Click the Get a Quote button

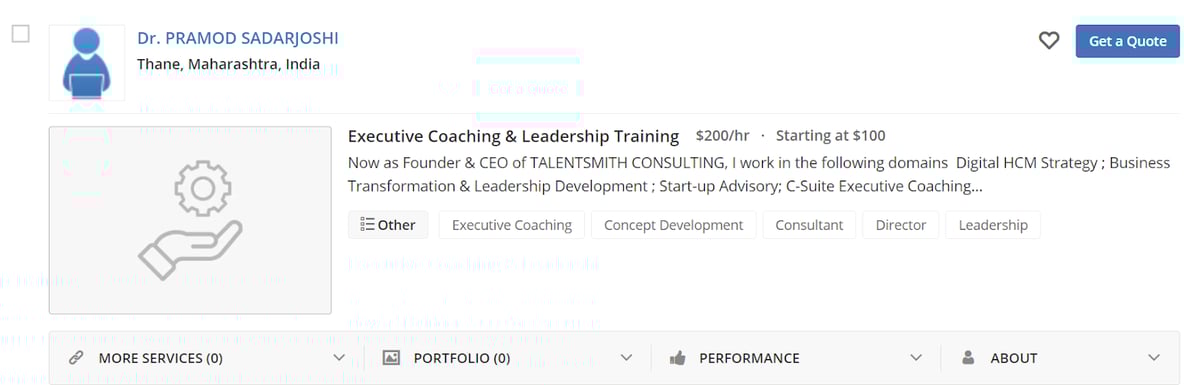click(1128, 41)
